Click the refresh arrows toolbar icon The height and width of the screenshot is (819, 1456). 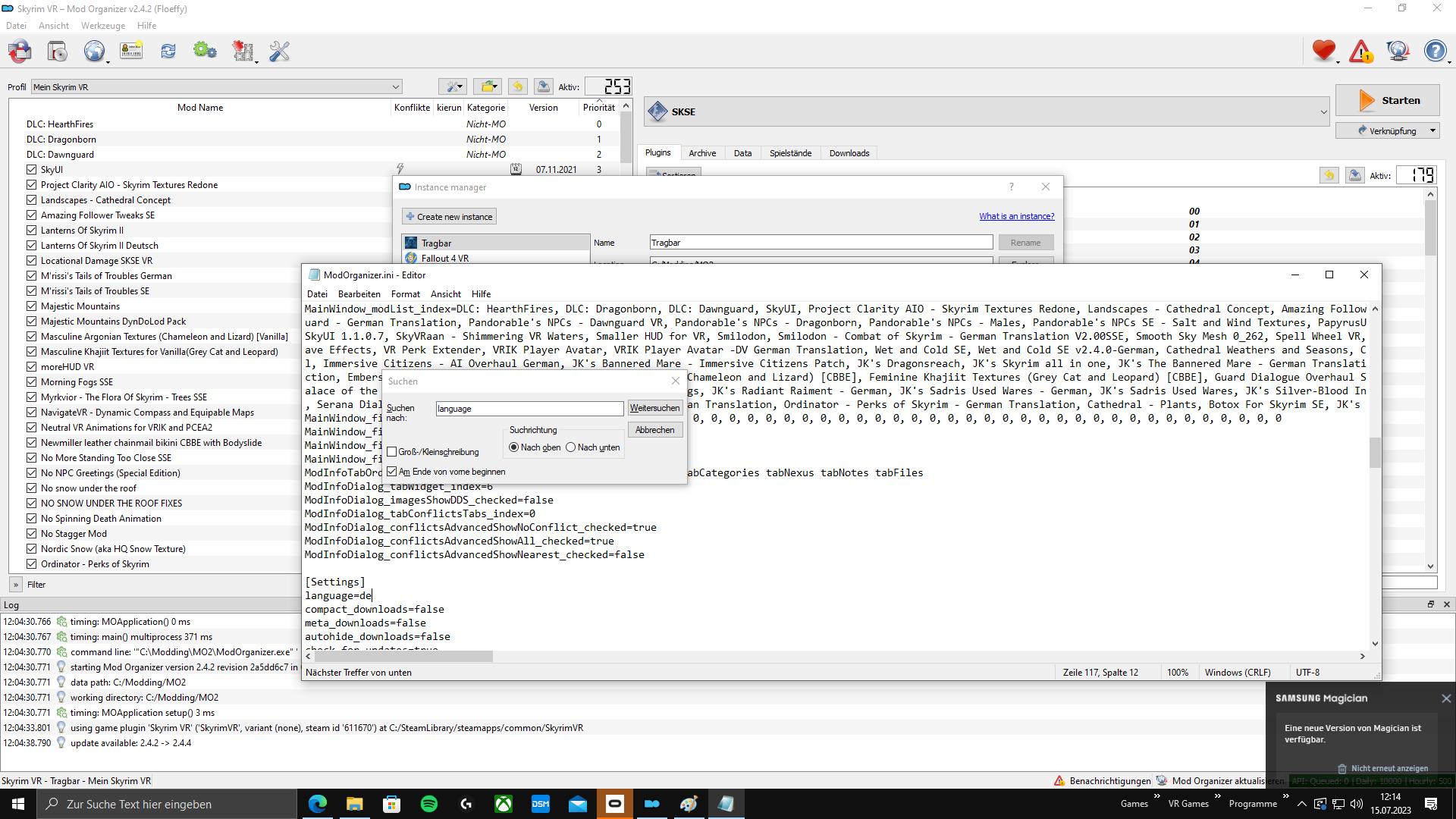[x=168, y=52]
